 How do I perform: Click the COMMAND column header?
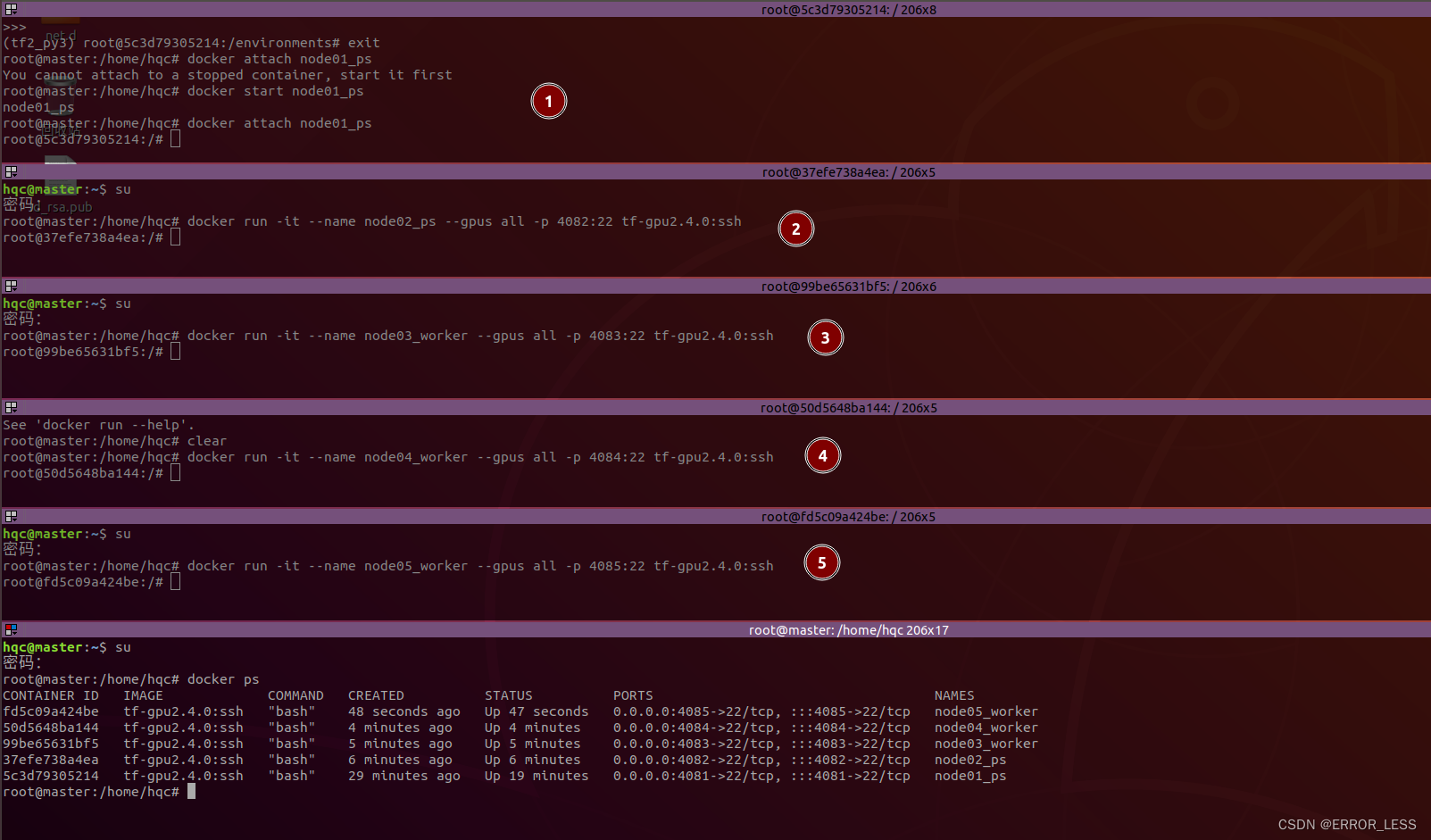[295, 695]
